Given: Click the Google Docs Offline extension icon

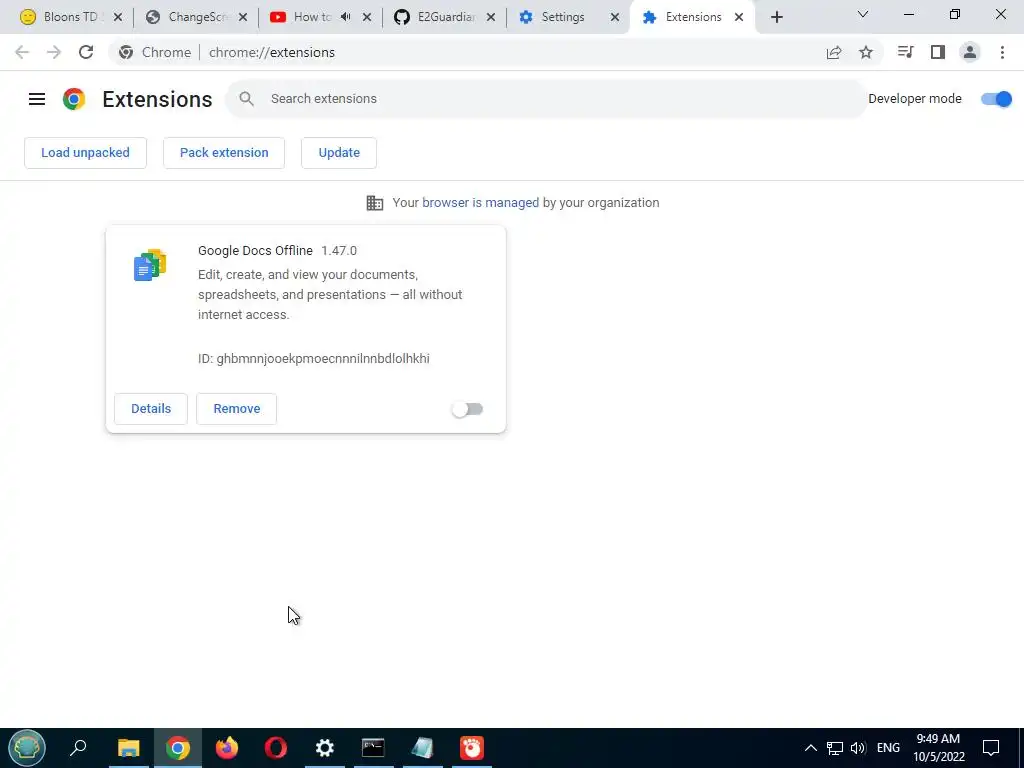Looking at the screenshot, I should pyautogui.click(x=150, y=264).
